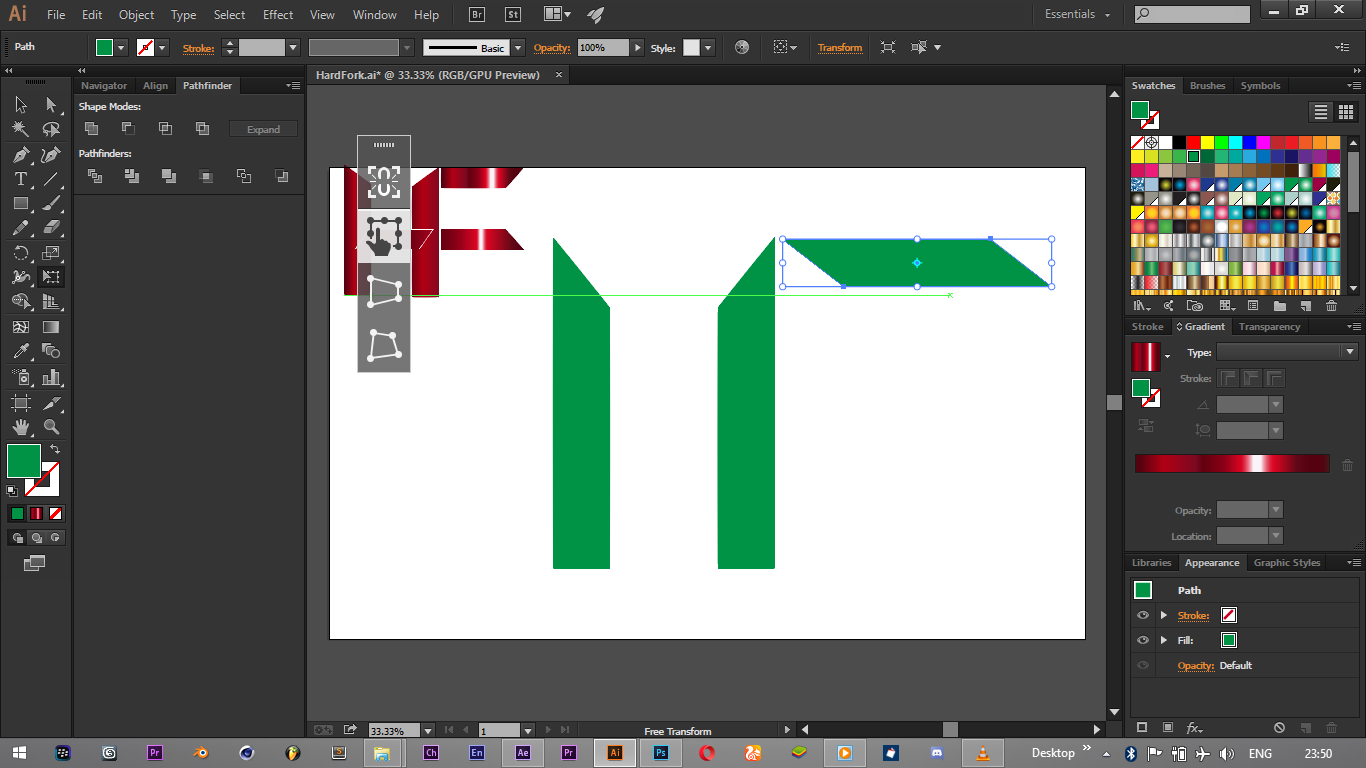Open the Swatch Libraries menu icon

click(1141, 306)
